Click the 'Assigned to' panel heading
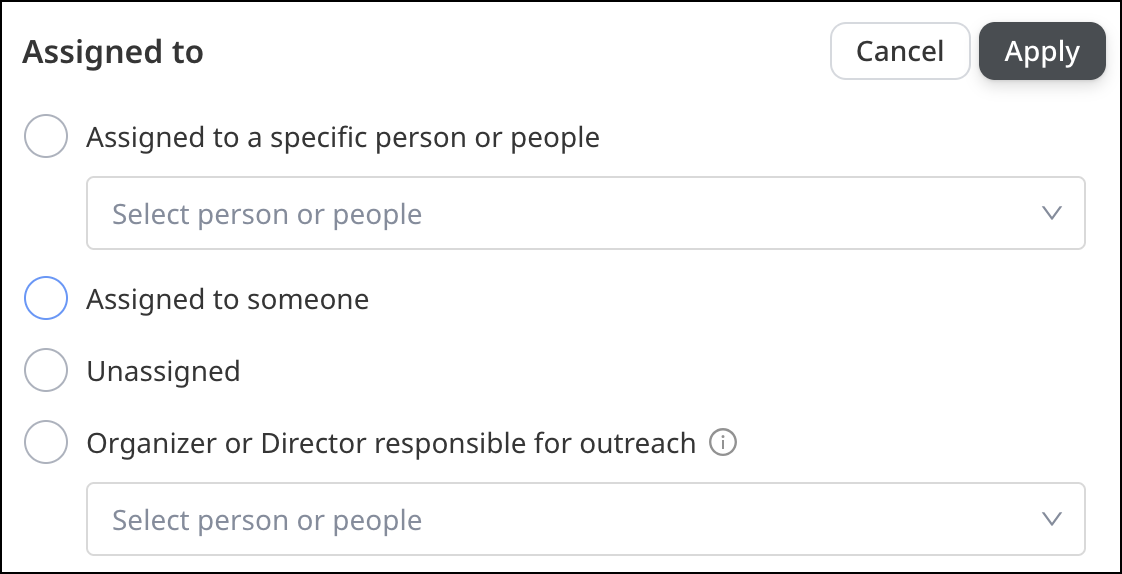 coord(113,52)
